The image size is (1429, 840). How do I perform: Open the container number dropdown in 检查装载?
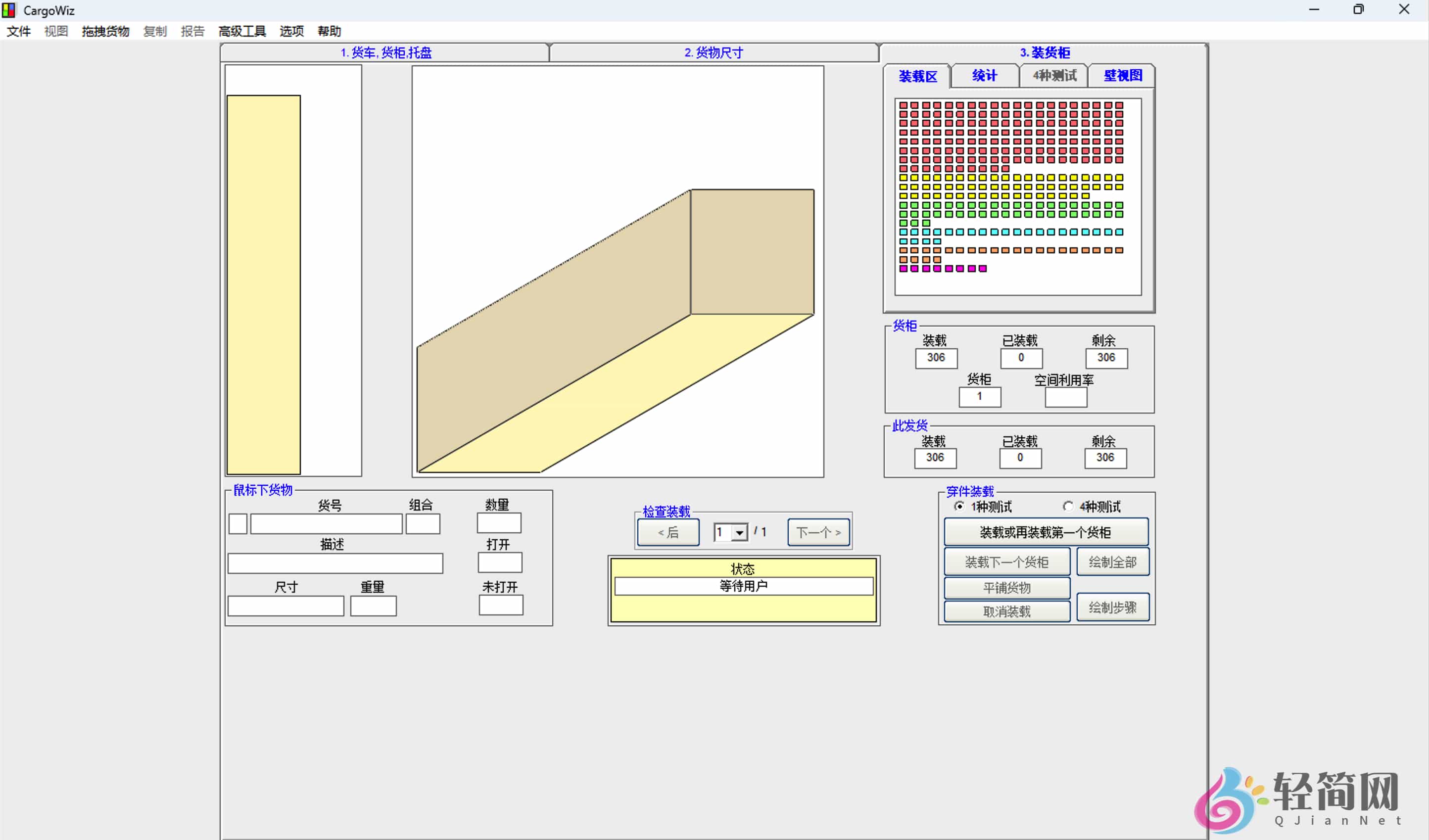(x=739, y=532)
